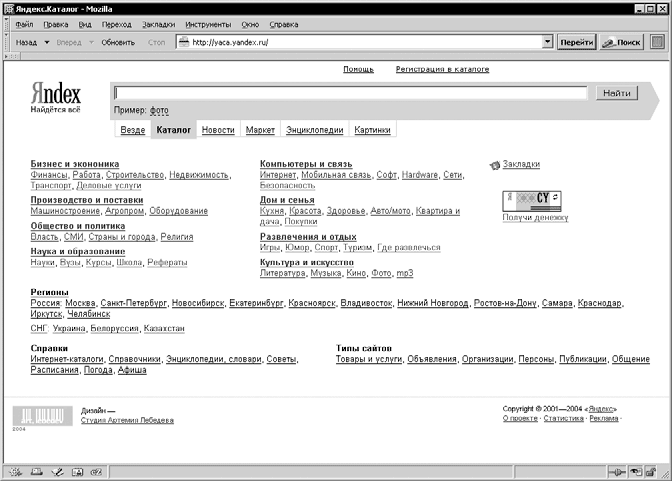Open the Владивосток region link
The width and height of the screenshot is (672, 481).
click(x=366, y=303)
